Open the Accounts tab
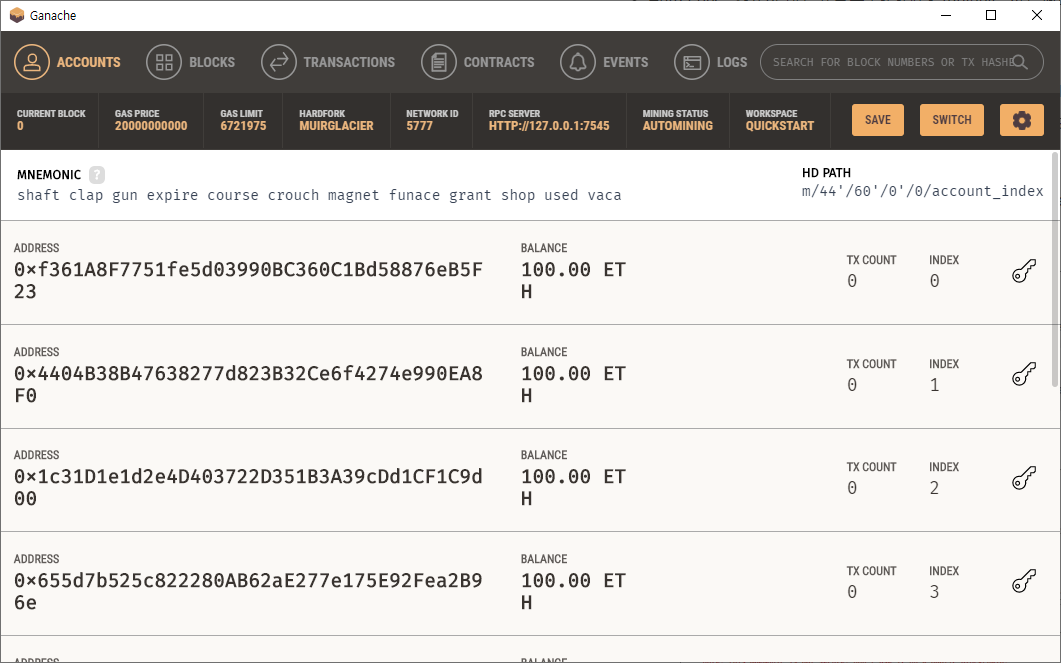The width and height of the screenshot is (1061, 663). point(67,62)
